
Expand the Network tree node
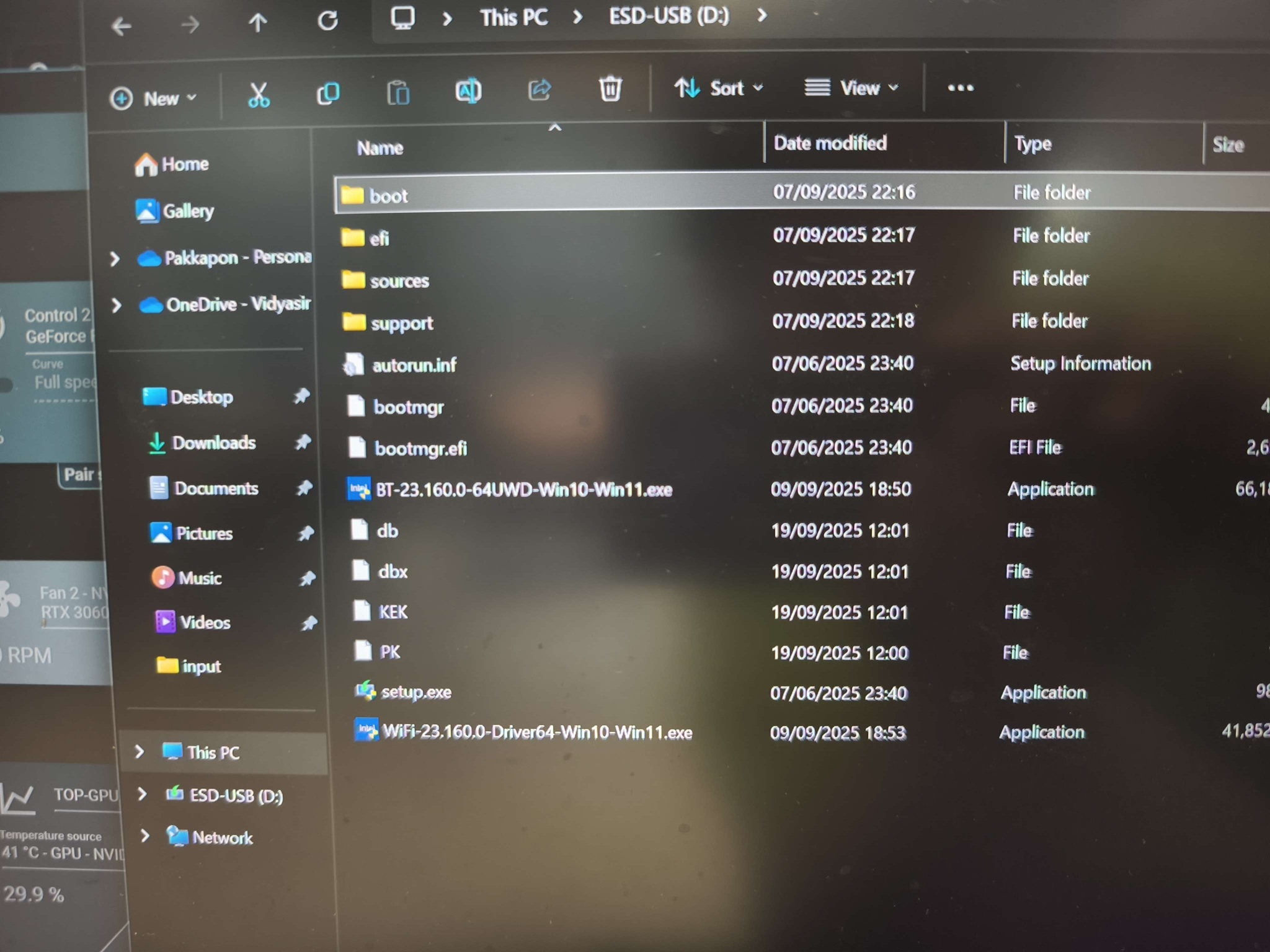[144, 836]
